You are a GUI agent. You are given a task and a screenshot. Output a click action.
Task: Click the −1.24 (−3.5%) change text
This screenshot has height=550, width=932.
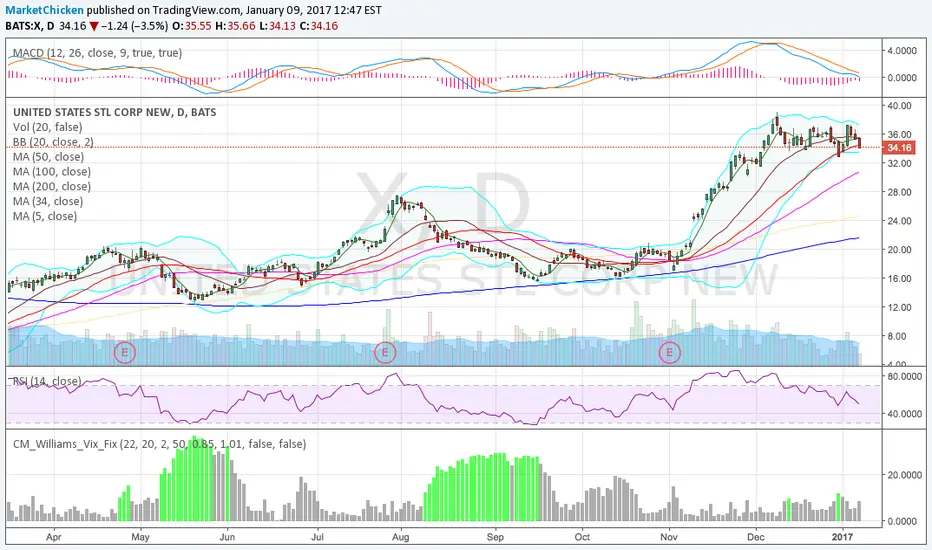tap(134, 26)
